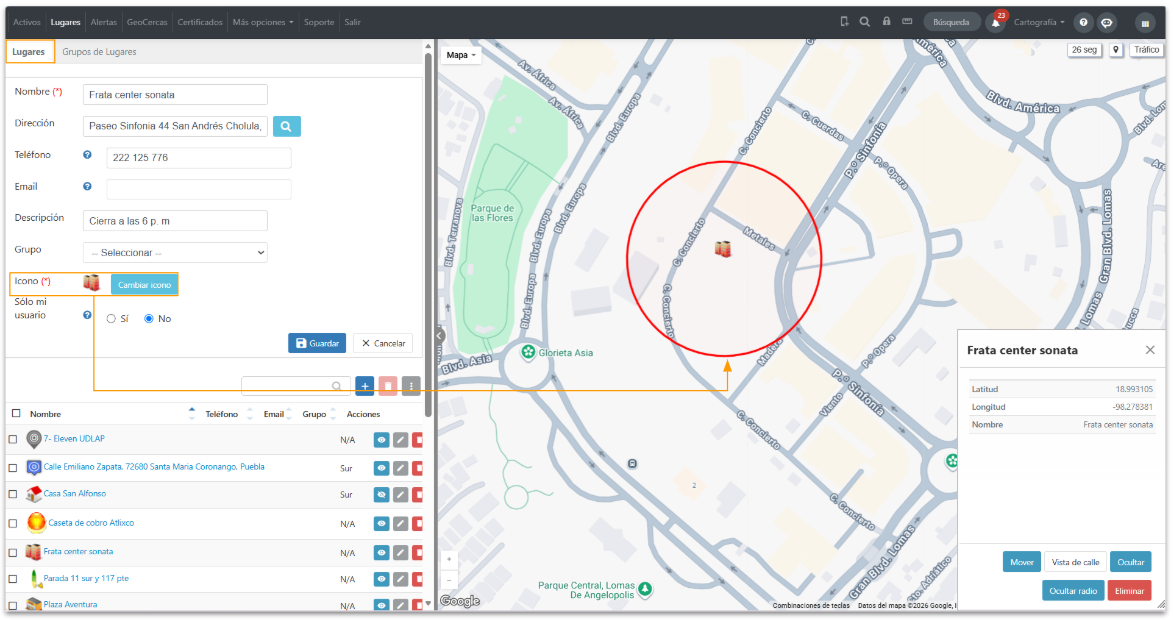Click the map pin icon beside Tráfico
The width and height of the screenshot is (1174, 620).
click(1116, 49)
